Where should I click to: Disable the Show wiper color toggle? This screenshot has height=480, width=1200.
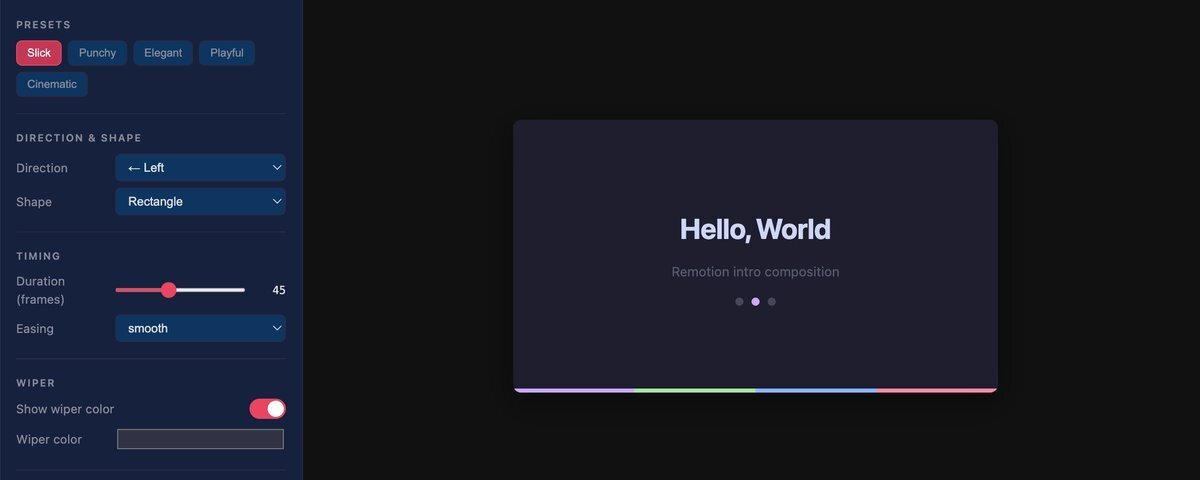267,409
